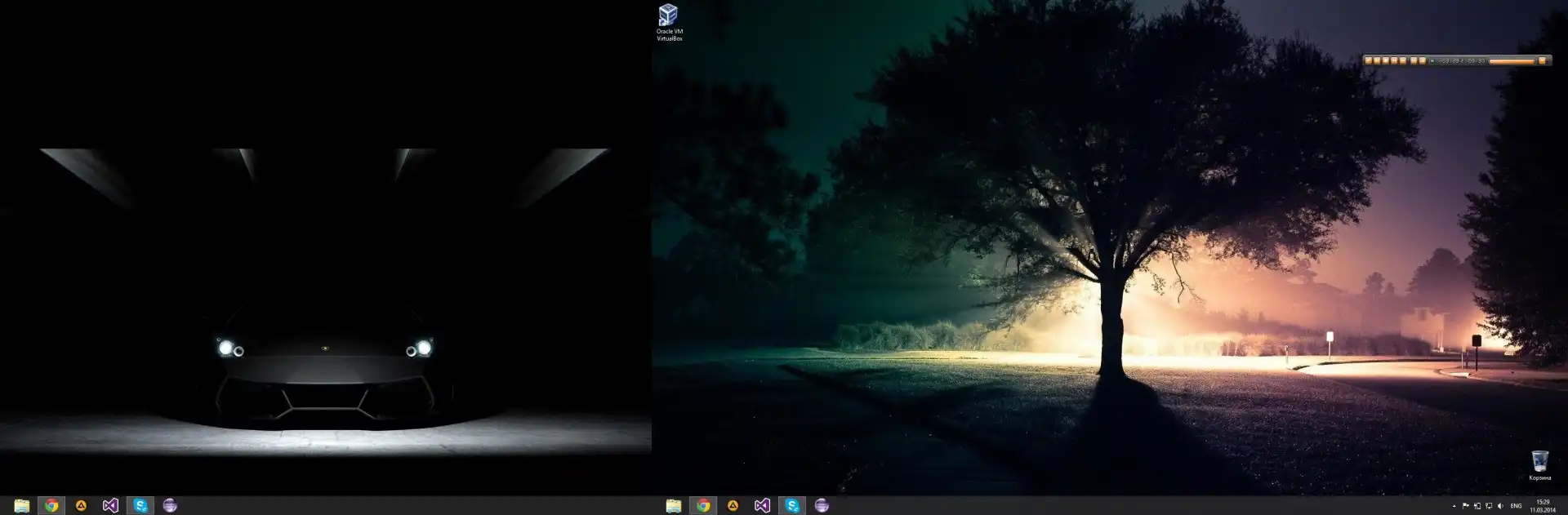This screenshot has width=1568, height=515.
Task: Open Eclipse on right monitor taskbar
Action: 822,506
